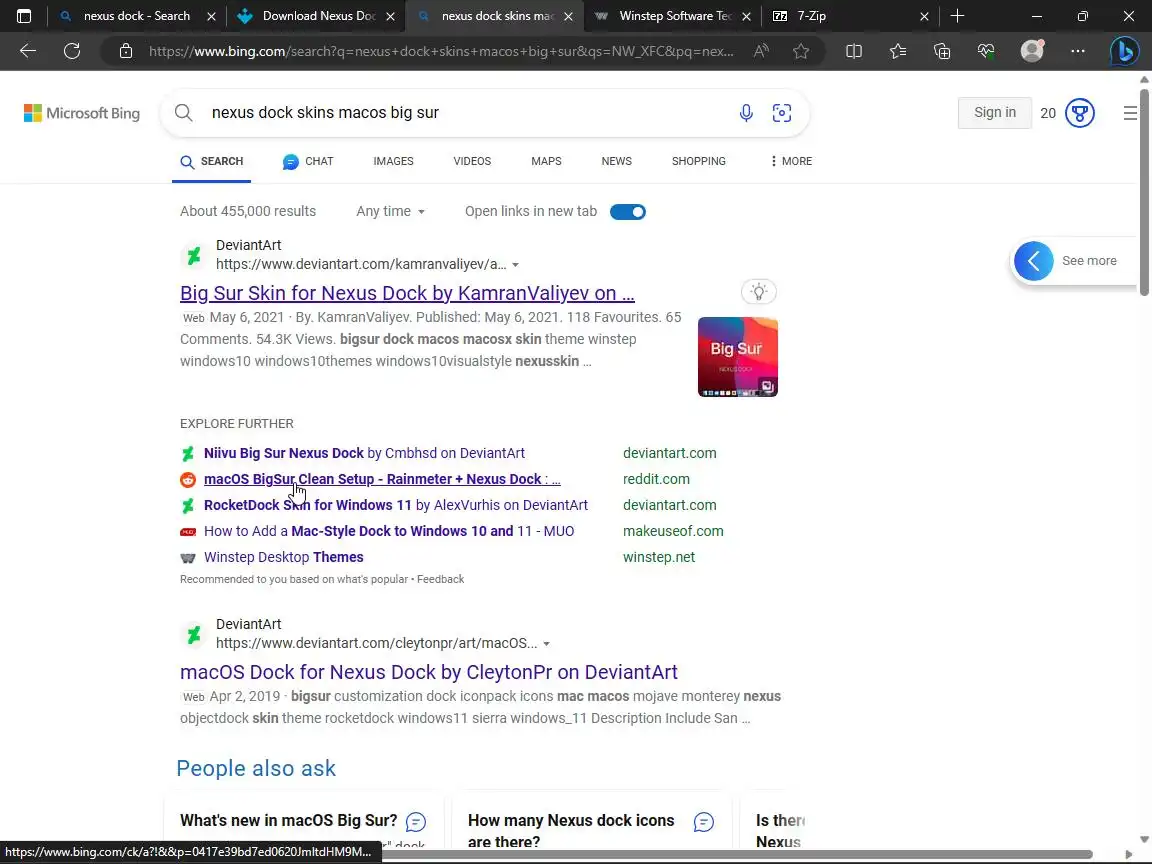Go to Microsoft Bing logo home
Viewport: 1152px width, 864px height.
coord(82,113)
